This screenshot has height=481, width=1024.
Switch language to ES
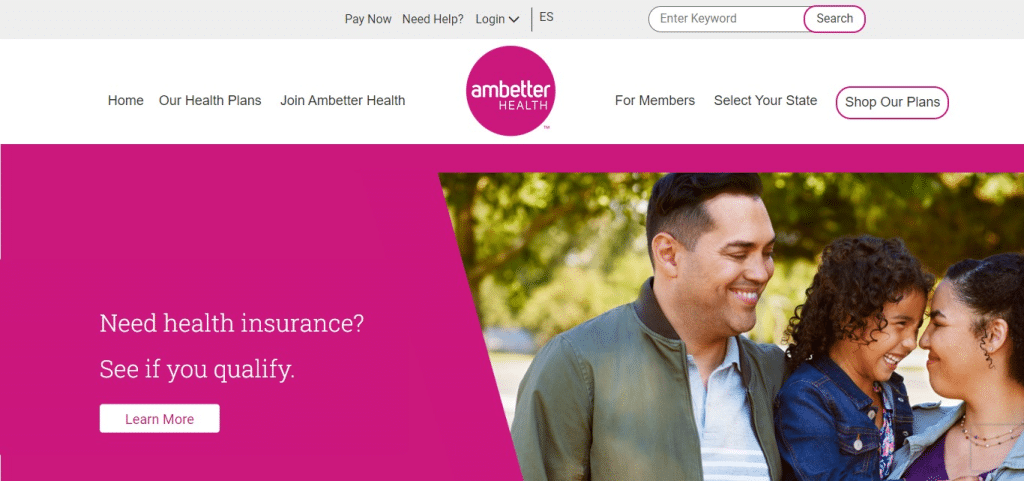point(547,17)
